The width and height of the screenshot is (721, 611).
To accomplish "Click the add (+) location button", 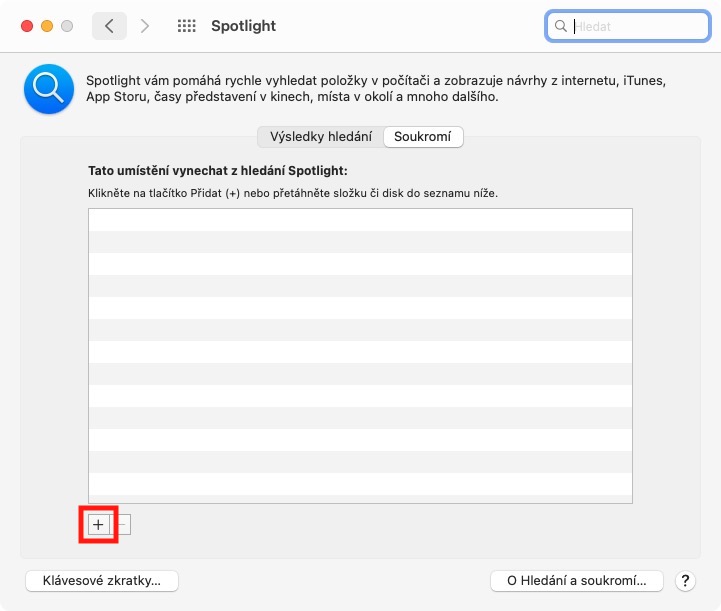I will coord(98,525).
